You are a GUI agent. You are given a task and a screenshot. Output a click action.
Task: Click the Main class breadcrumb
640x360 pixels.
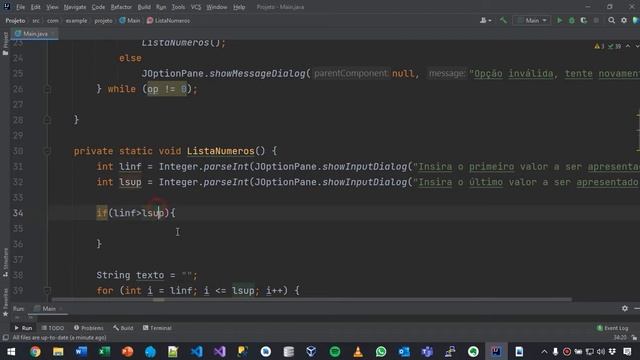[130, 20]
